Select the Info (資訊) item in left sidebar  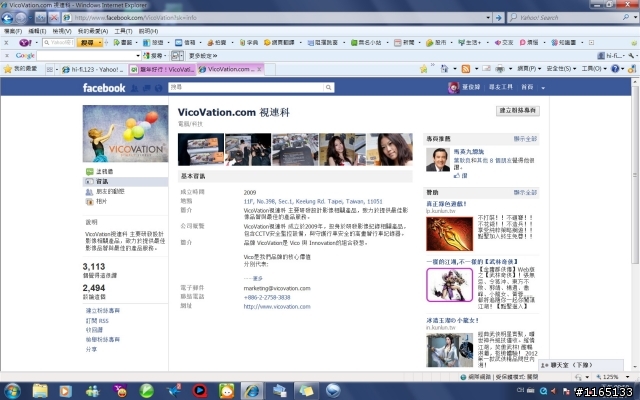(x=125, y=182)
